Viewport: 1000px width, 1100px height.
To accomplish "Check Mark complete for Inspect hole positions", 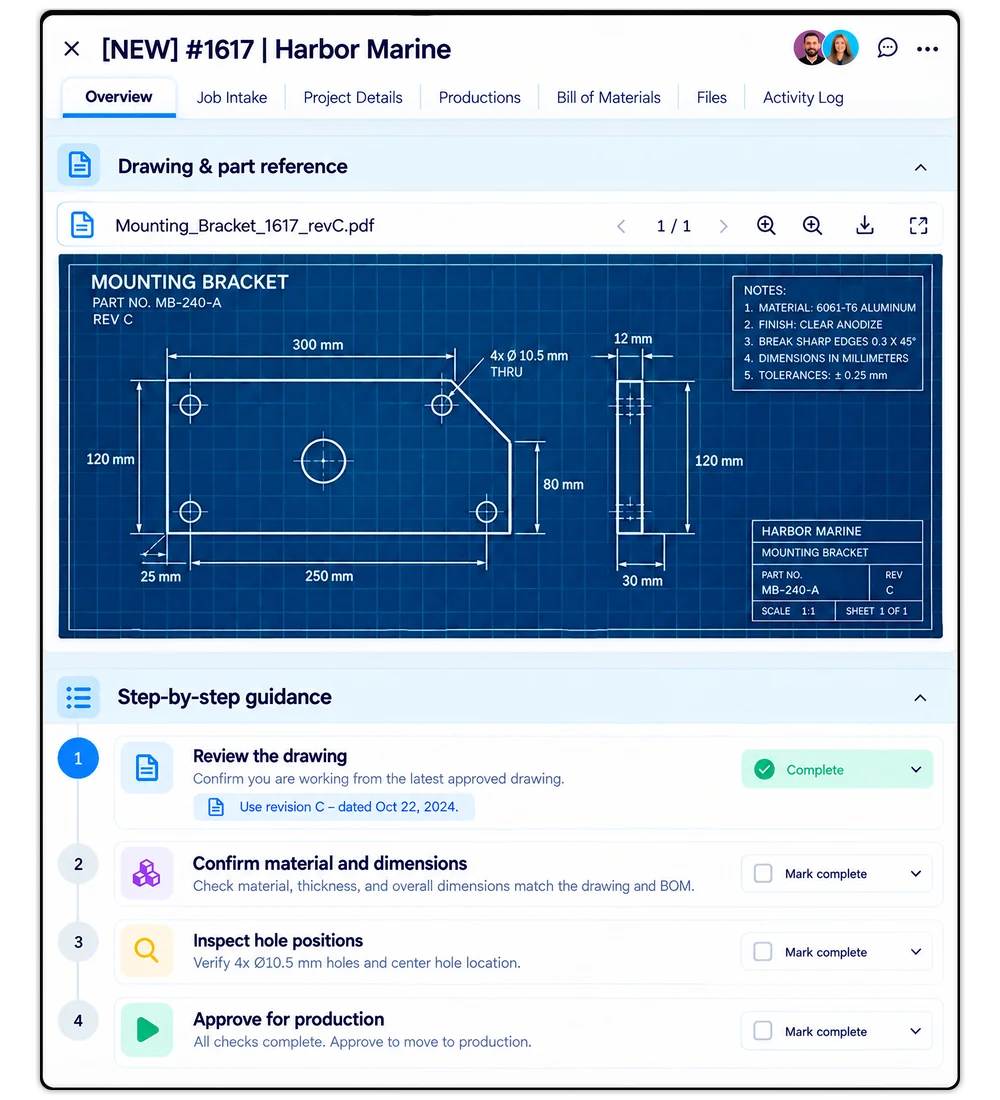I will pyautogui.click(x=763, y=952).
